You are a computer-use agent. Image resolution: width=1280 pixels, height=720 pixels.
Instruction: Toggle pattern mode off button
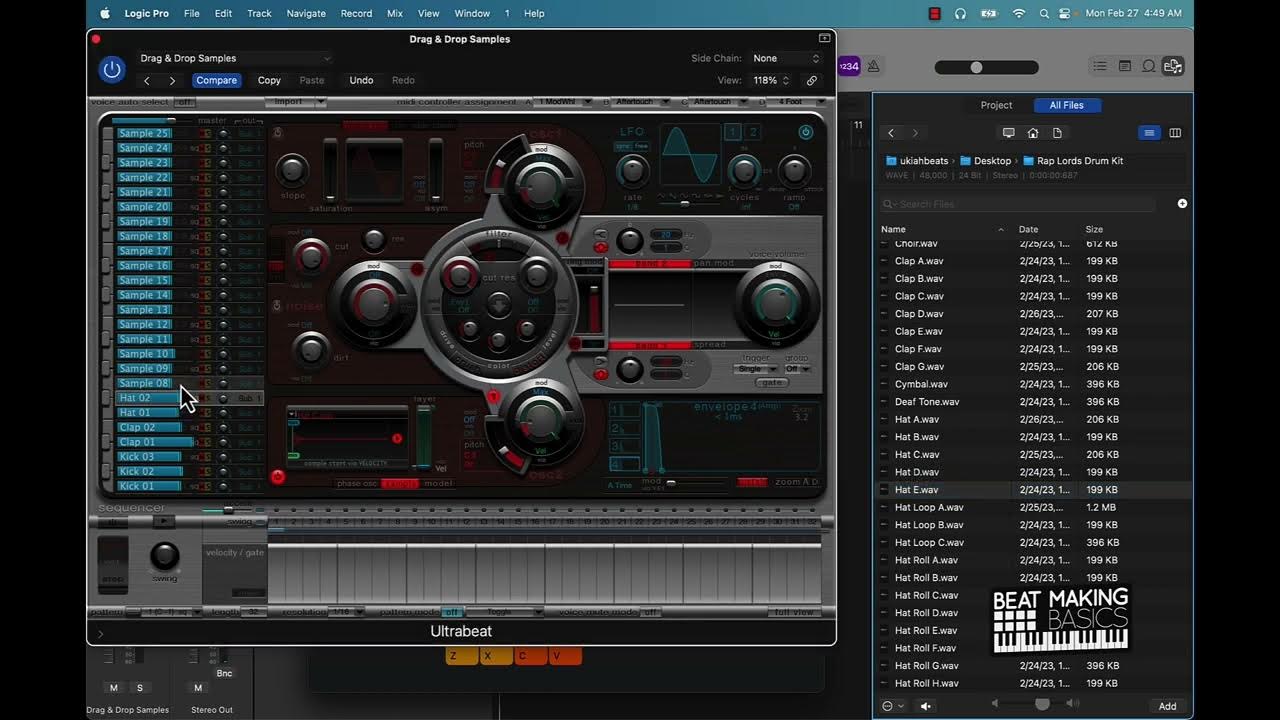tap(451, 612)
